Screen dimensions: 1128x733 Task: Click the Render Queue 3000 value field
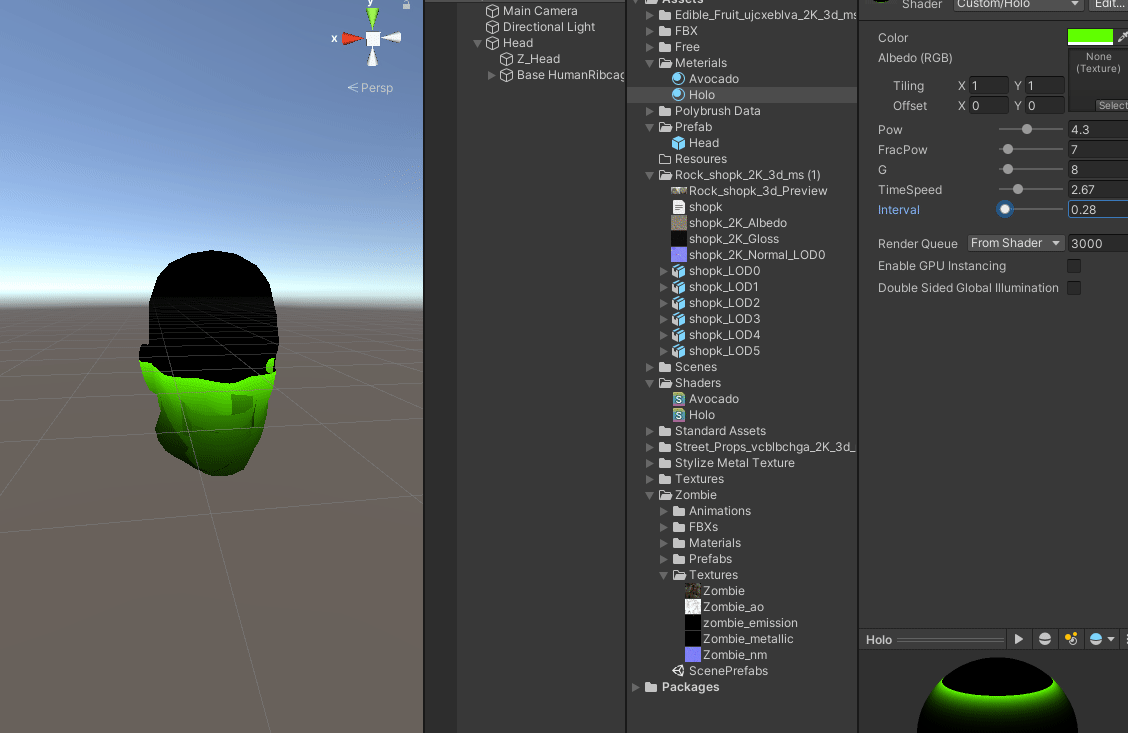click(x=1098, y=243)
